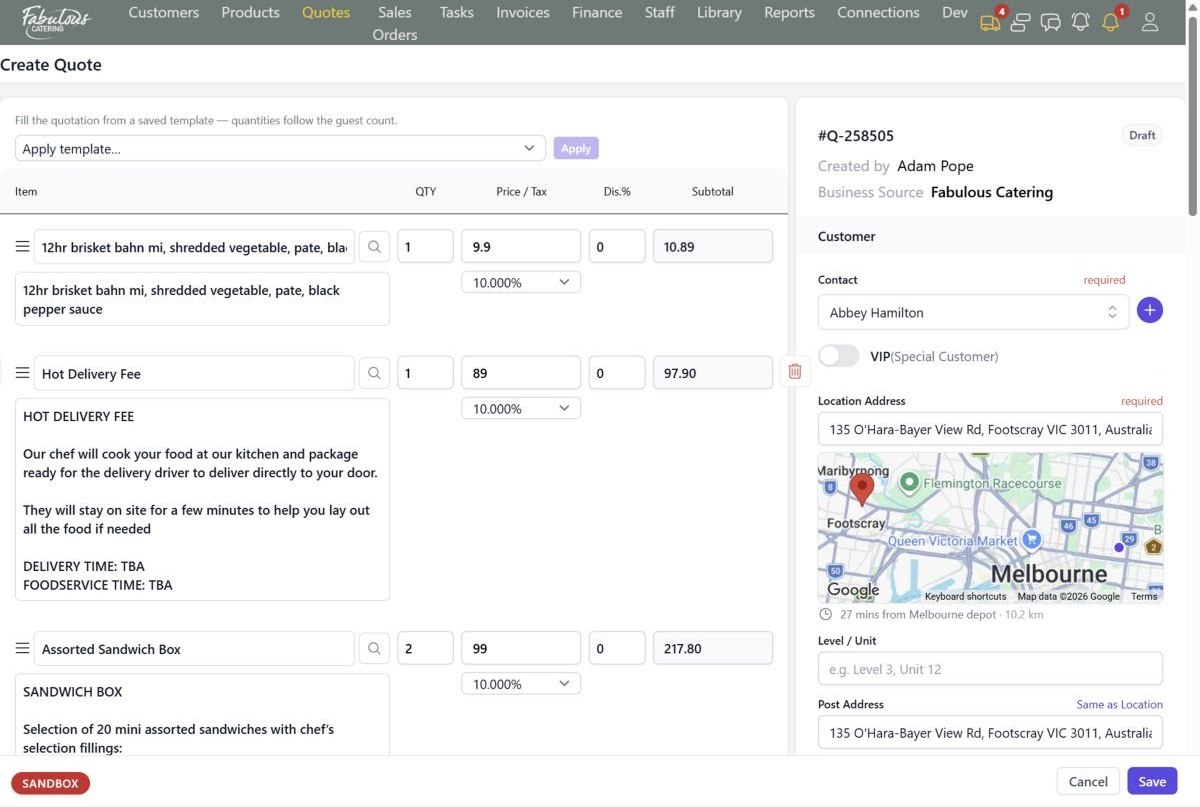Open the map Terms link

[1144, 596]
